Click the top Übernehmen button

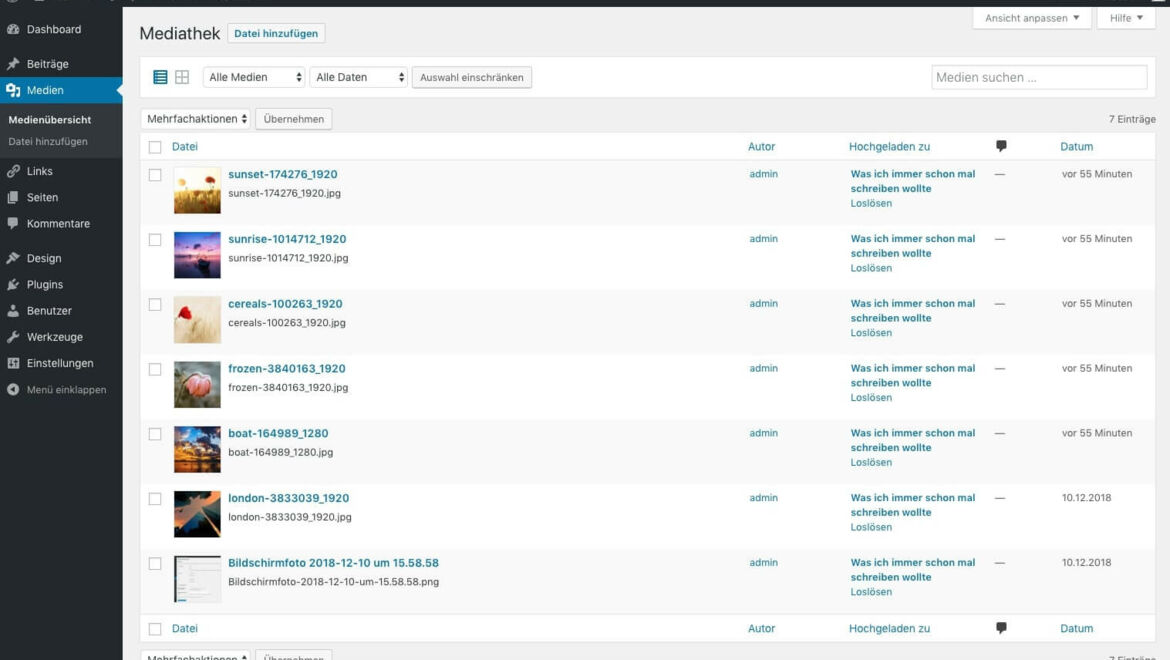(x=293, y=119)
